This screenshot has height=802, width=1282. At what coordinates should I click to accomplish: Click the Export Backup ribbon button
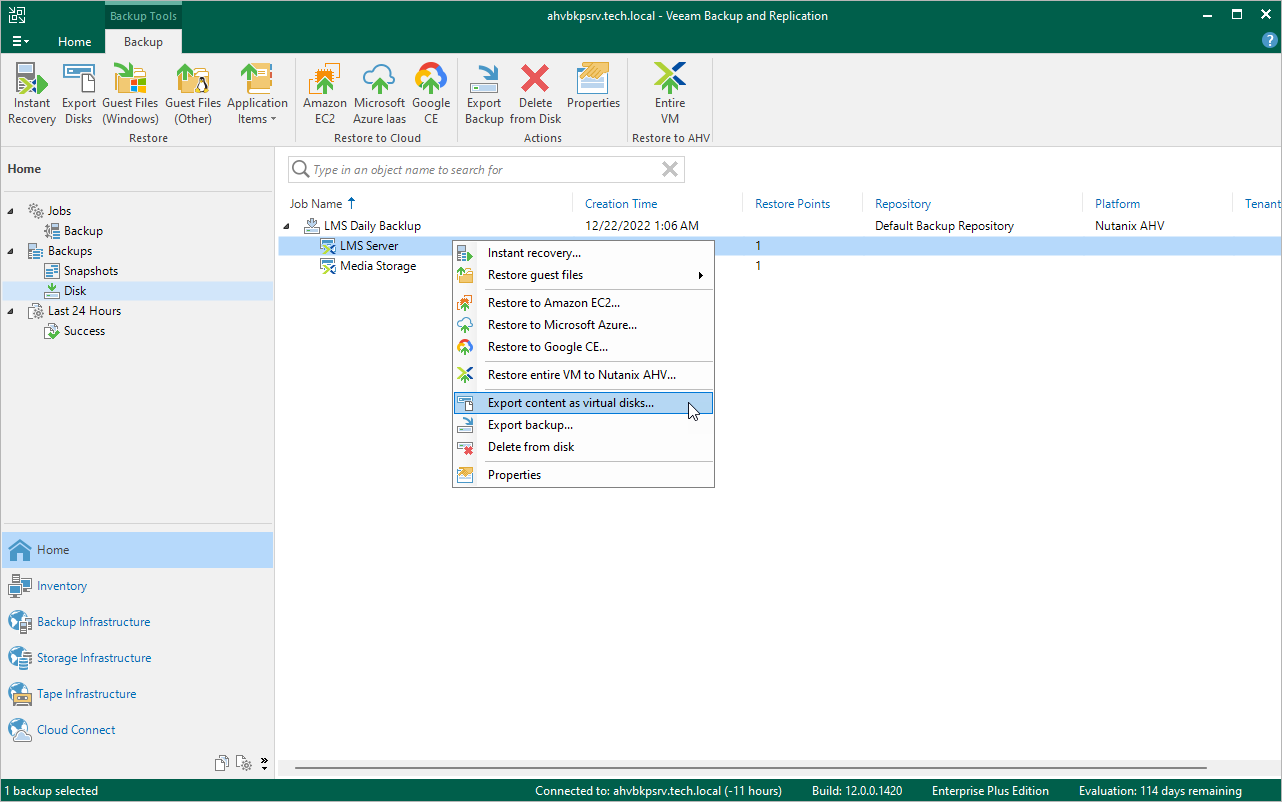(x=484, y=94)
